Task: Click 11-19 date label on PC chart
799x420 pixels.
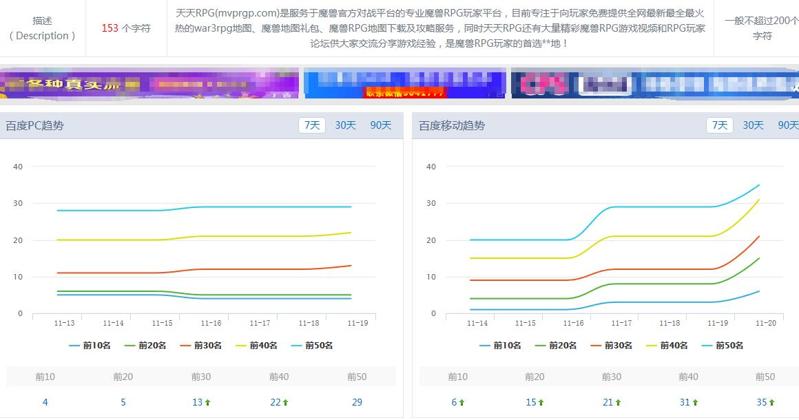Action: point(358,323)
